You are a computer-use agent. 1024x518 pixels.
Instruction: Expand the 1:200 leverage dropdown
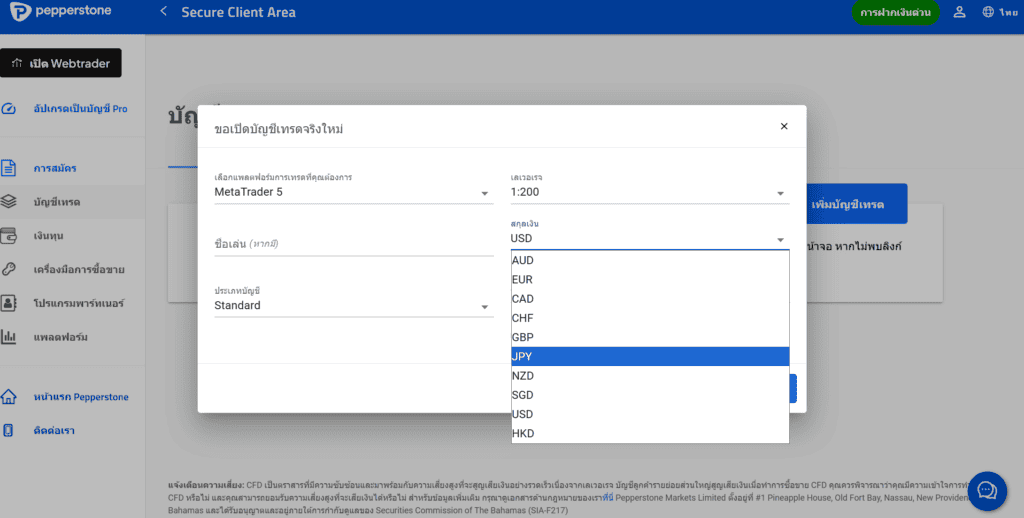tap(649, 192)
